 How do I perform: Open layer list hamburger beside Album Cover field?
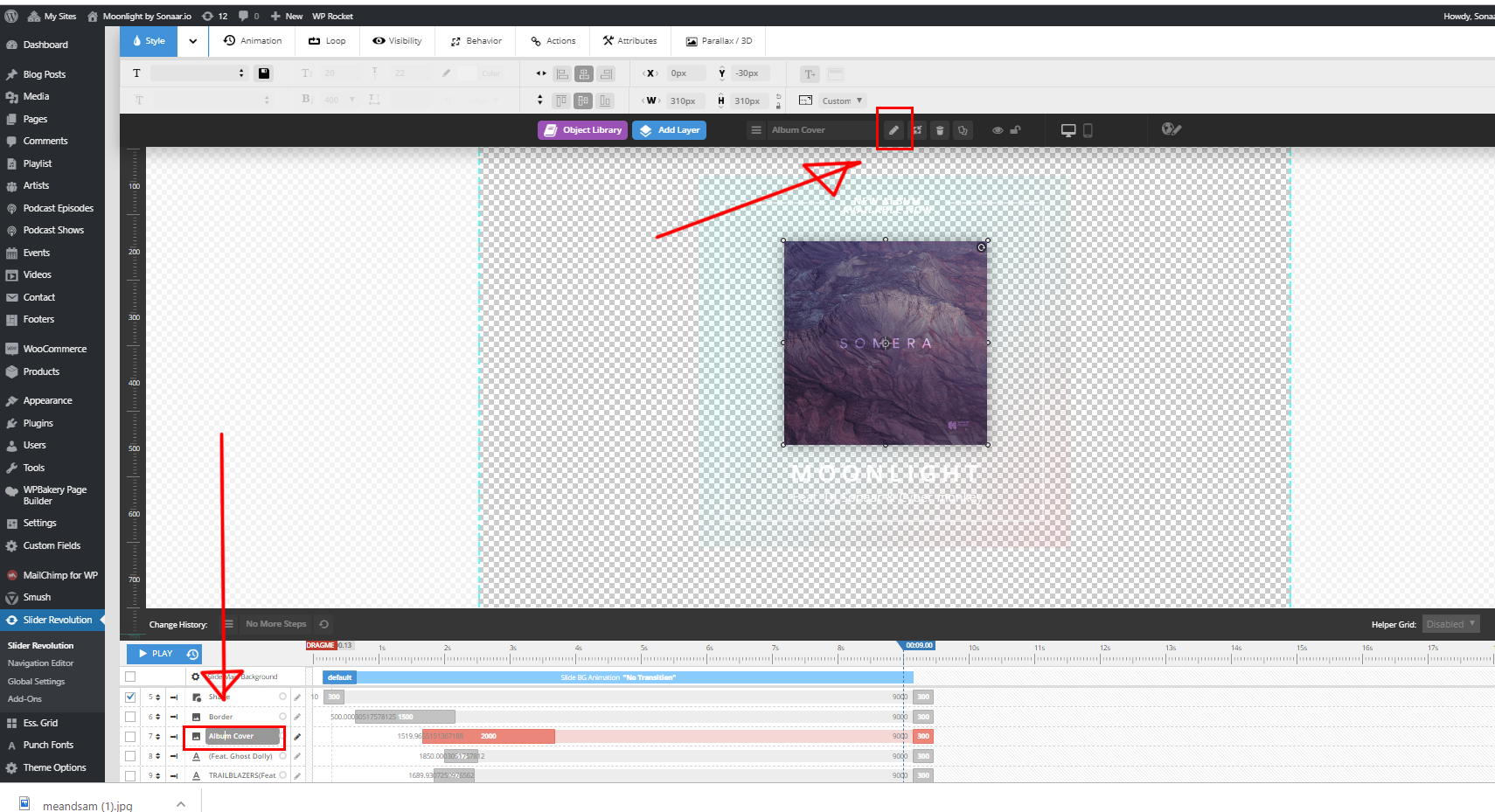point(756,130)
